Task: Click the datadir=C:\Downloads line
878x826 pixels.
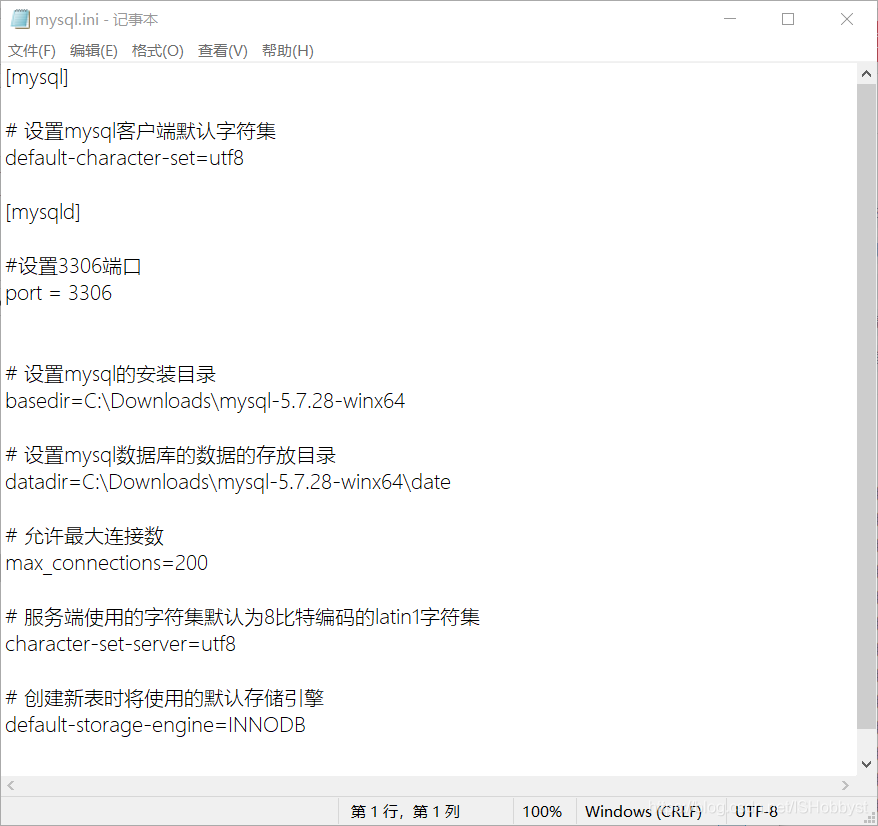Action: (x=228, y=482)
